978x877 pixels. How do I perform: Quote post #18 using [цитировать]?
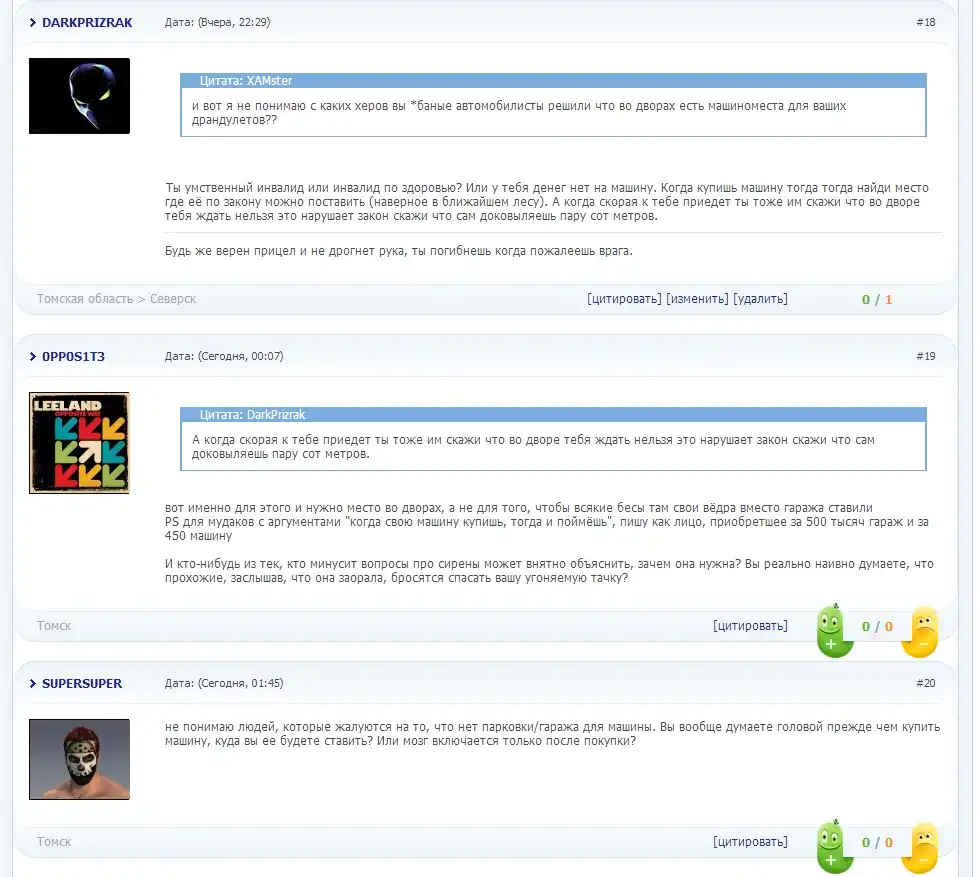click(x=624, y=299)
